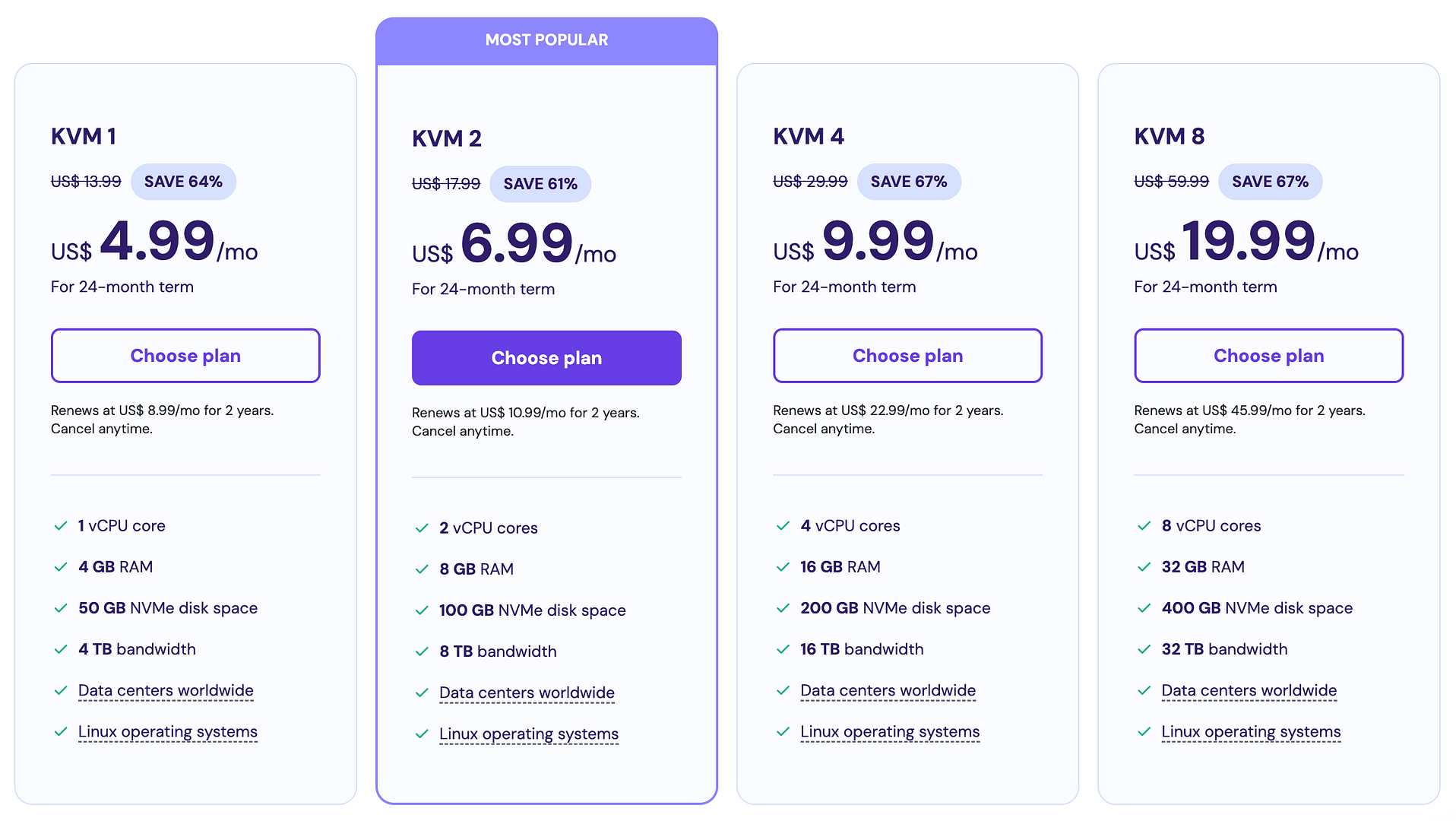
Task: Select Choose plan for the KVM 2 plan
Action: click(x=546, y=357)
